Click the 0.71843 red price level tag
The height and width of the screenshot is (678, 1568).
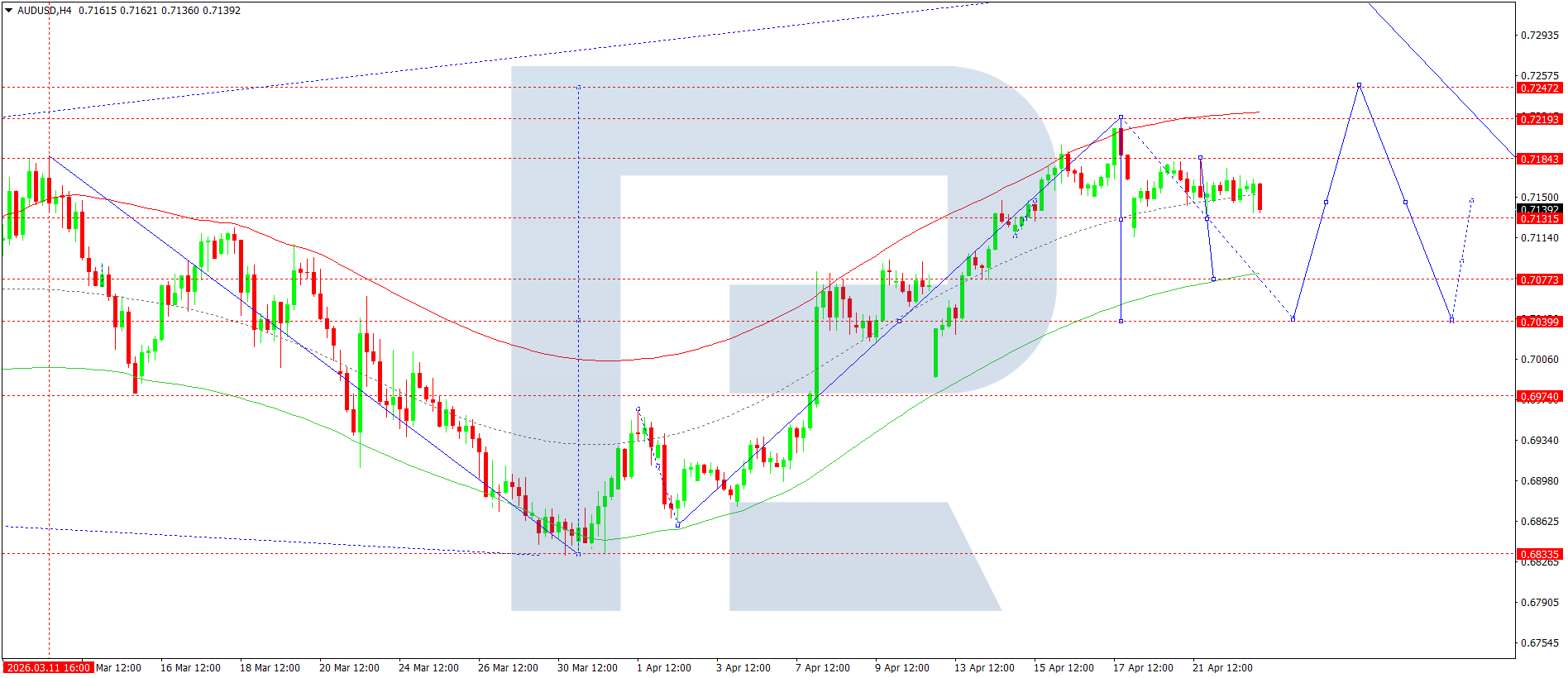pyautogui.click(x=1539, y=160)
